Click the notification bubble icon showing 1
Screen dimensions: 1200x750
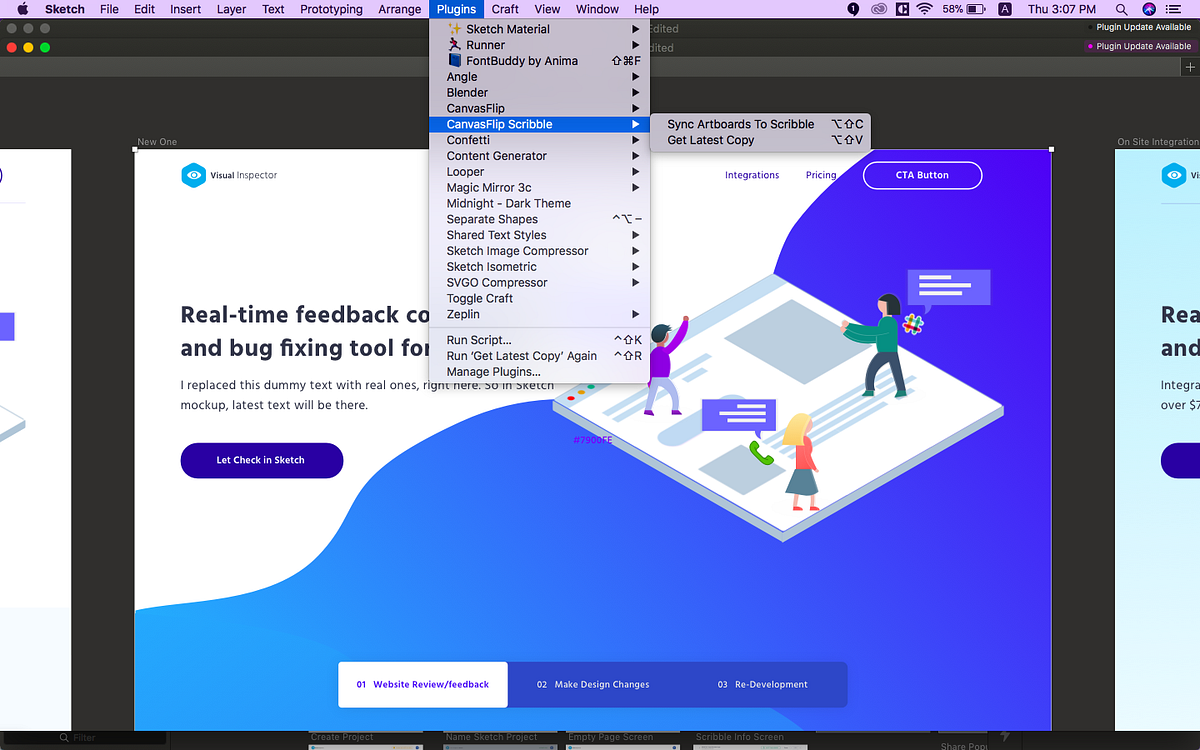853,9
